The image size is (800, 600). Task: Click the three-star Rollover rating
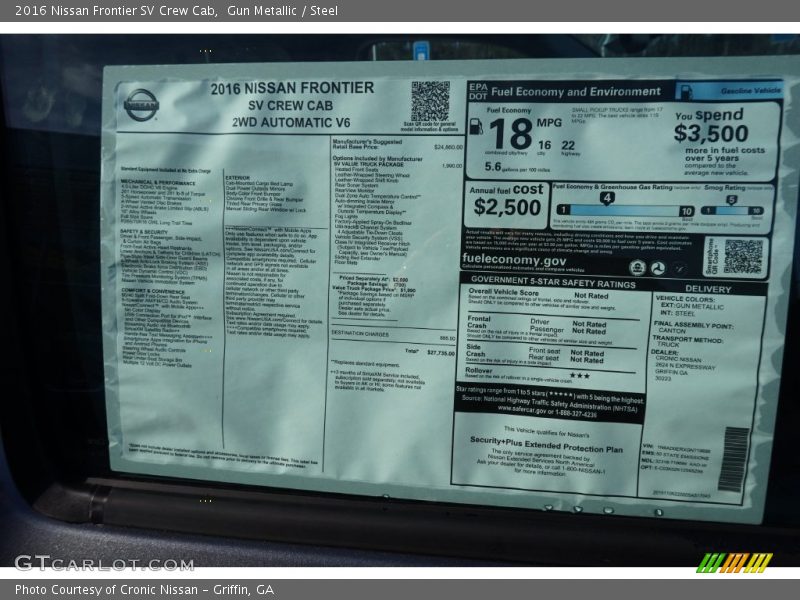coord(580,376)
